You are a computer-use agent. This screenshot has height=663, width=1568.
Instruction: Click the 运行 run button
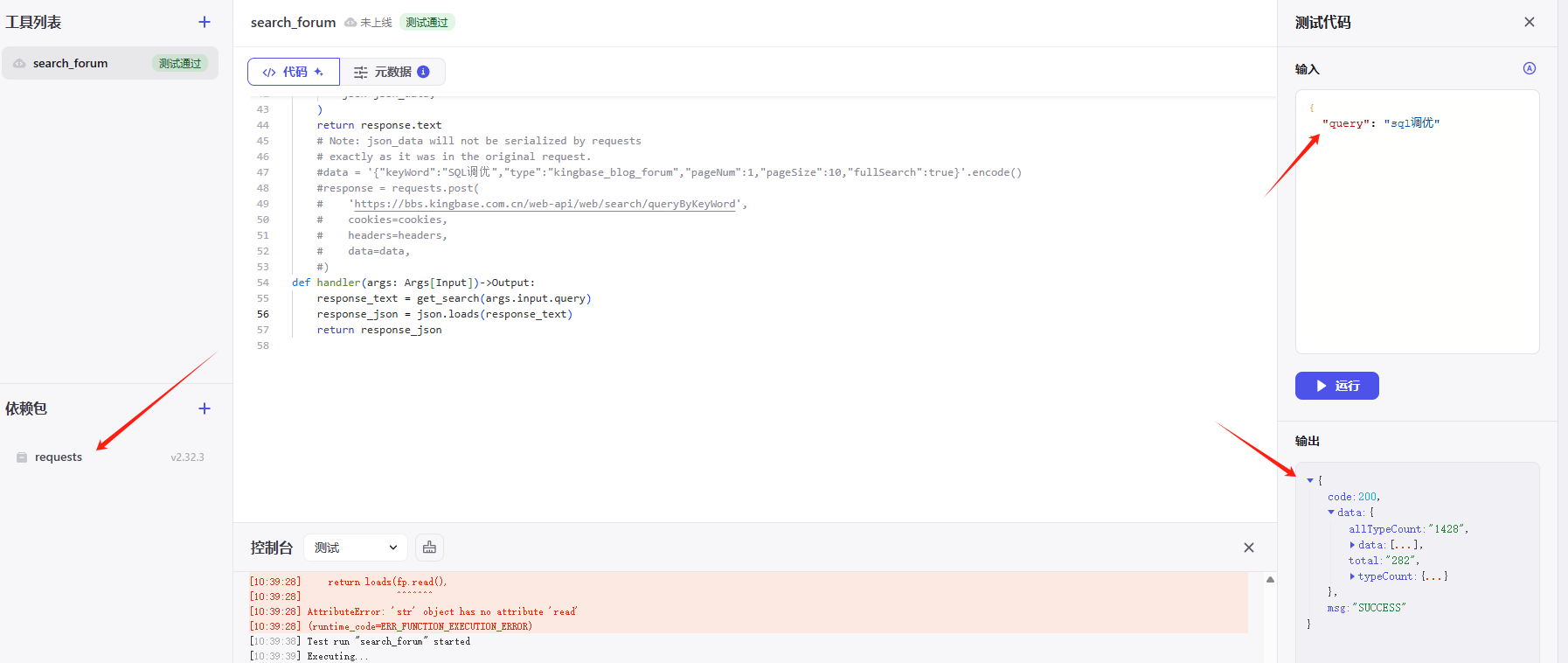[x=1336, y=386]
